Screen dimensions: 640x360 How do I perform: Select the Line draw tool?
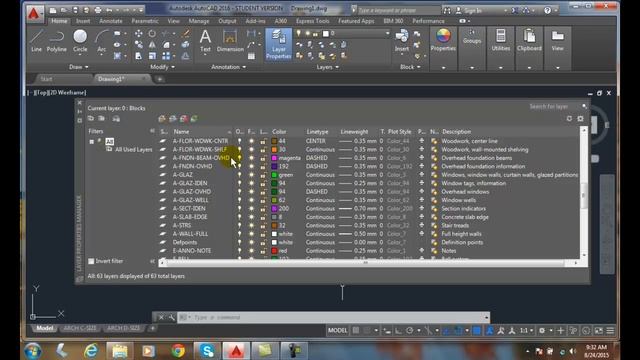36,41
